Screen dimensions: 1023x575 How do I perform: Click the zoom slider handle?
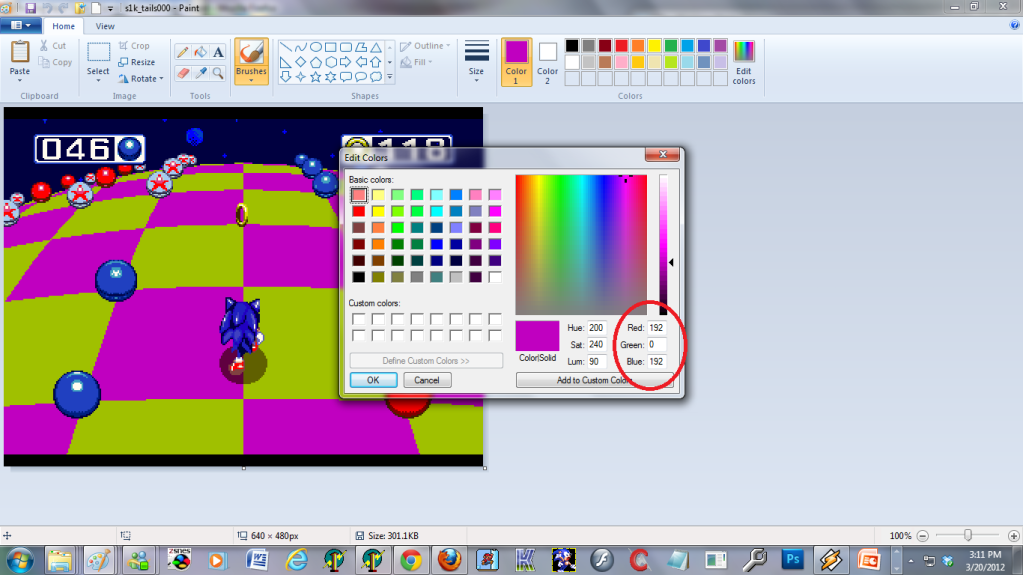pos(968,535)
